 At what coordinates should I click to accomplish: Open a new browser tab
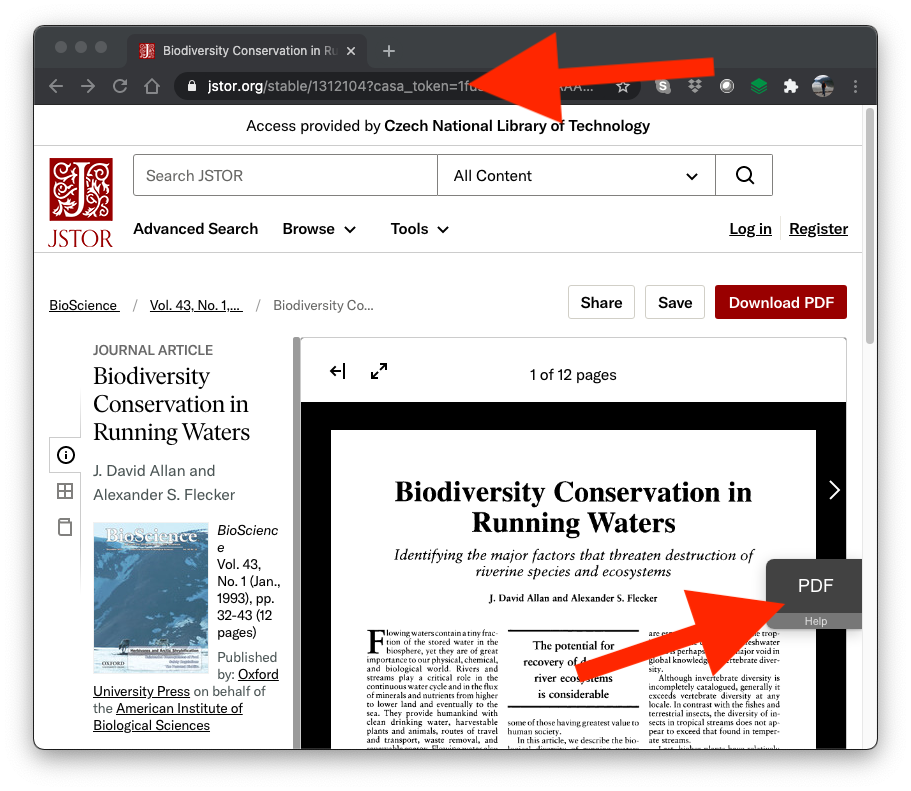pos(389,51)
